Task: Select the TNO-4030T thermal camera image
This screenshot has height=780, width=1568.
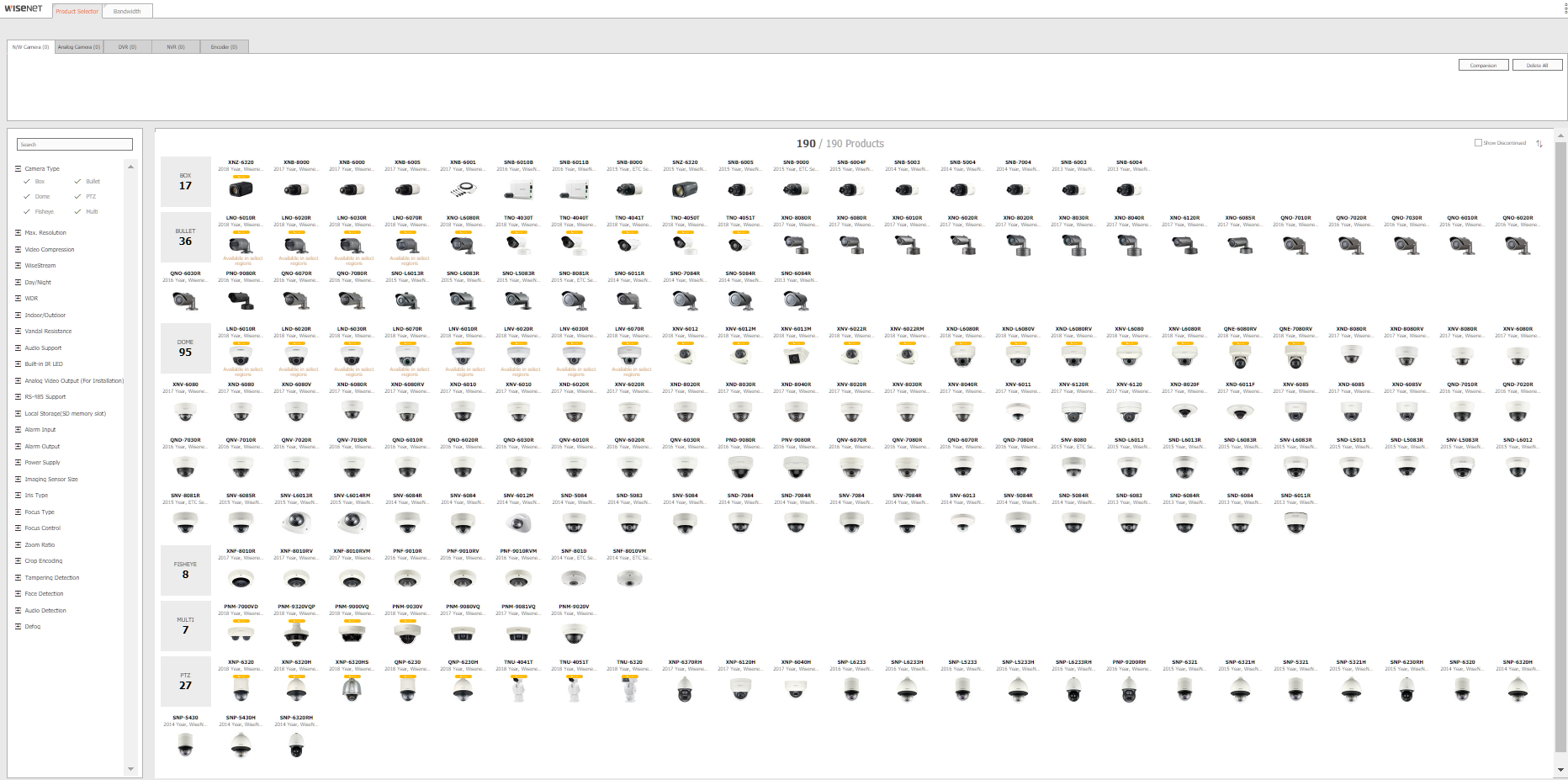Action: (518, 245)
